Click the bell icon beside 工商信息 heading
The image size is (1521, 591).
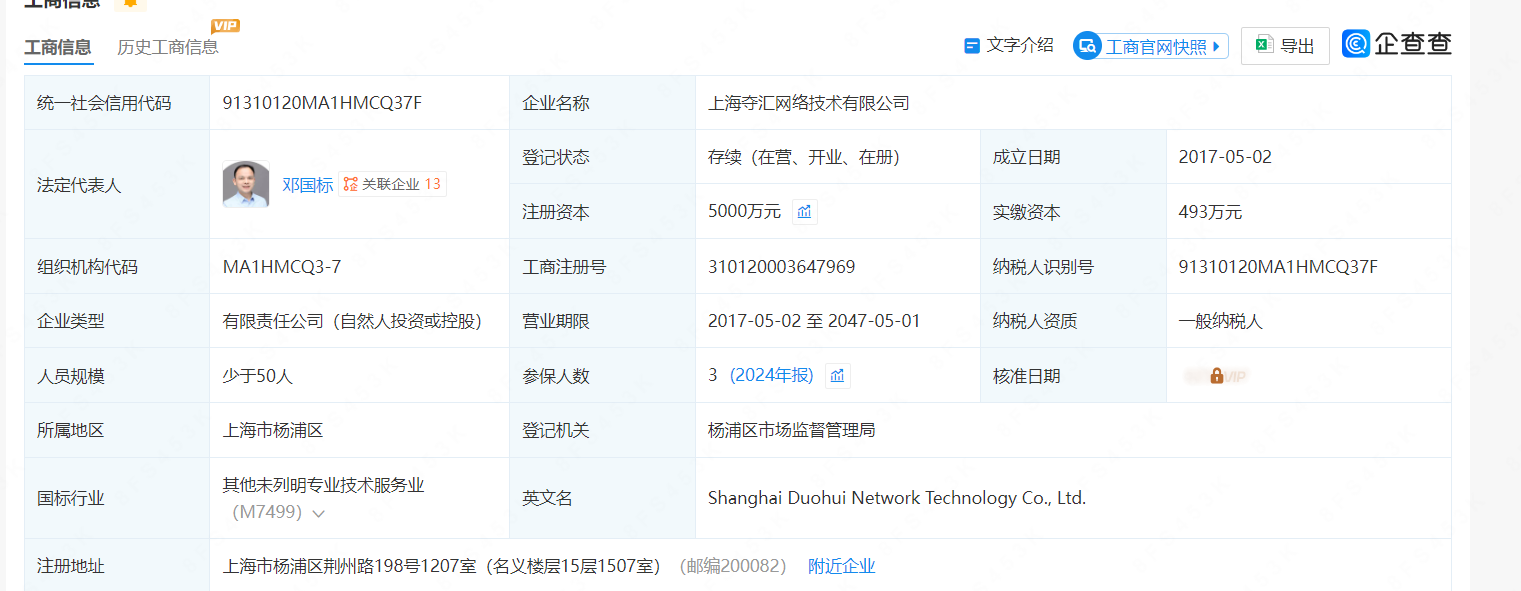(x=129, y=3)
